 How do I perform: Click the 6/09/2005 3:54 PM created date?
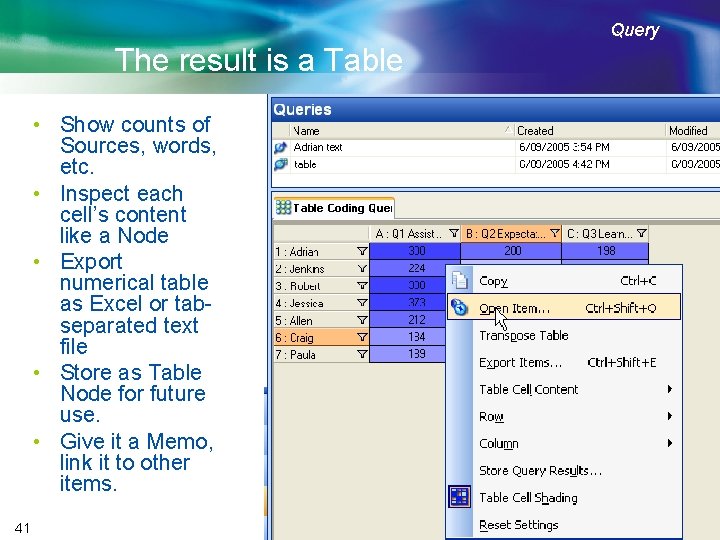[x=564, y=147]
